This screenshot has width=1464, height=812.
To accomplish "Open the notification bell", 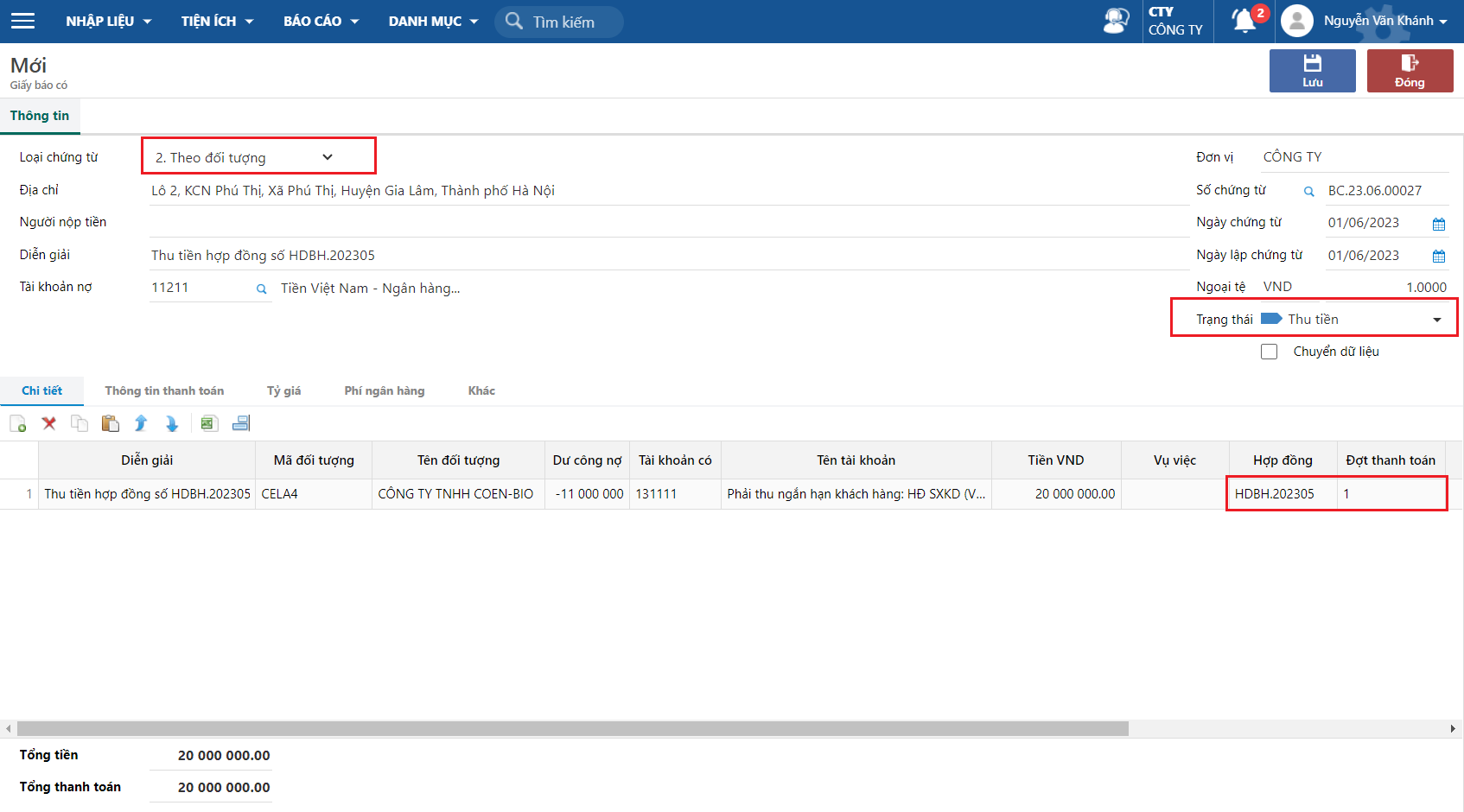I will pyautogui.click(x=1244, y=21).
